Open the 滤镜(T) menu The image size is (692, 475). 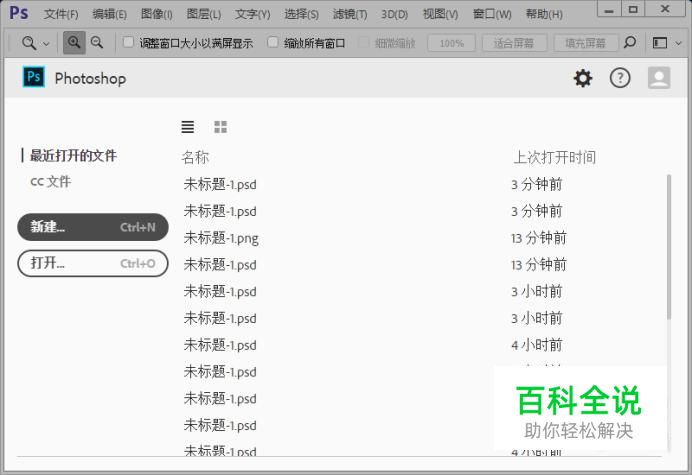click(x=350, y=15)
